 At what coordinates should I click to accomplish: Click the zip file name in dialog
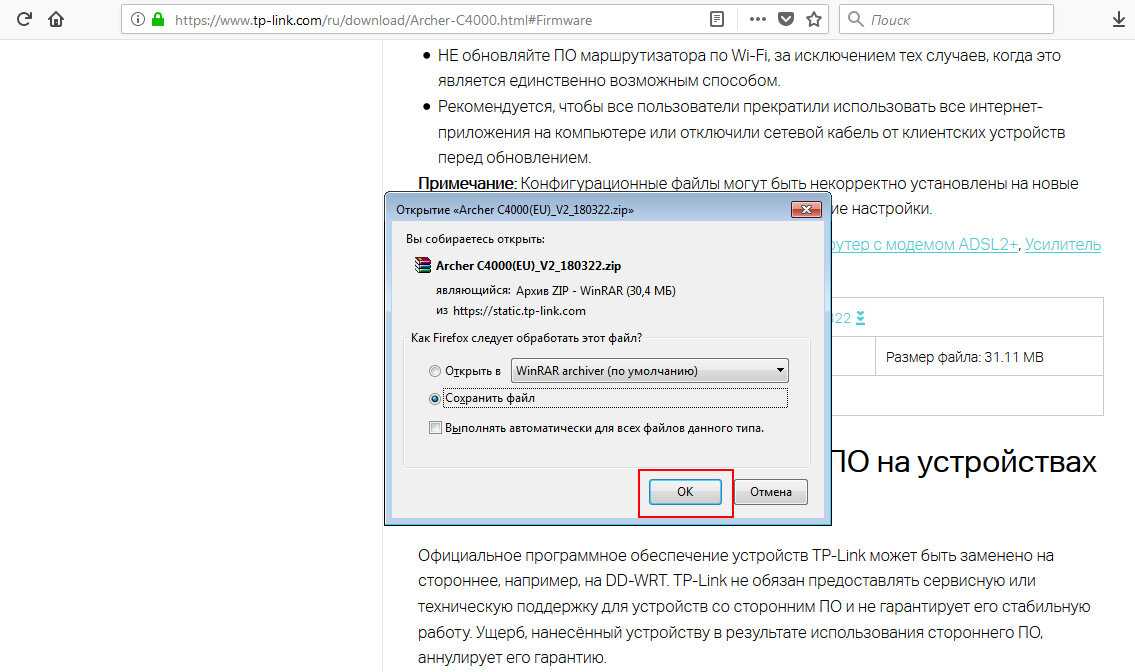pyautogui.click(x=528, y=266)
